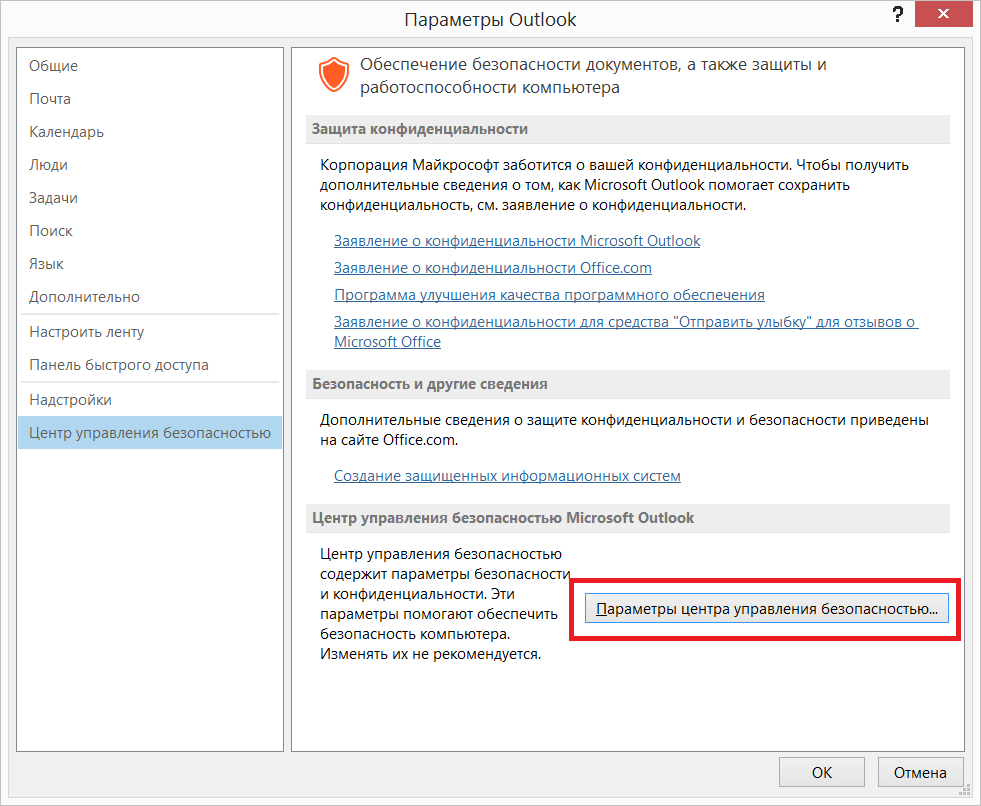
Task: Select the Календарь category in sidebar
Action: 66,131
